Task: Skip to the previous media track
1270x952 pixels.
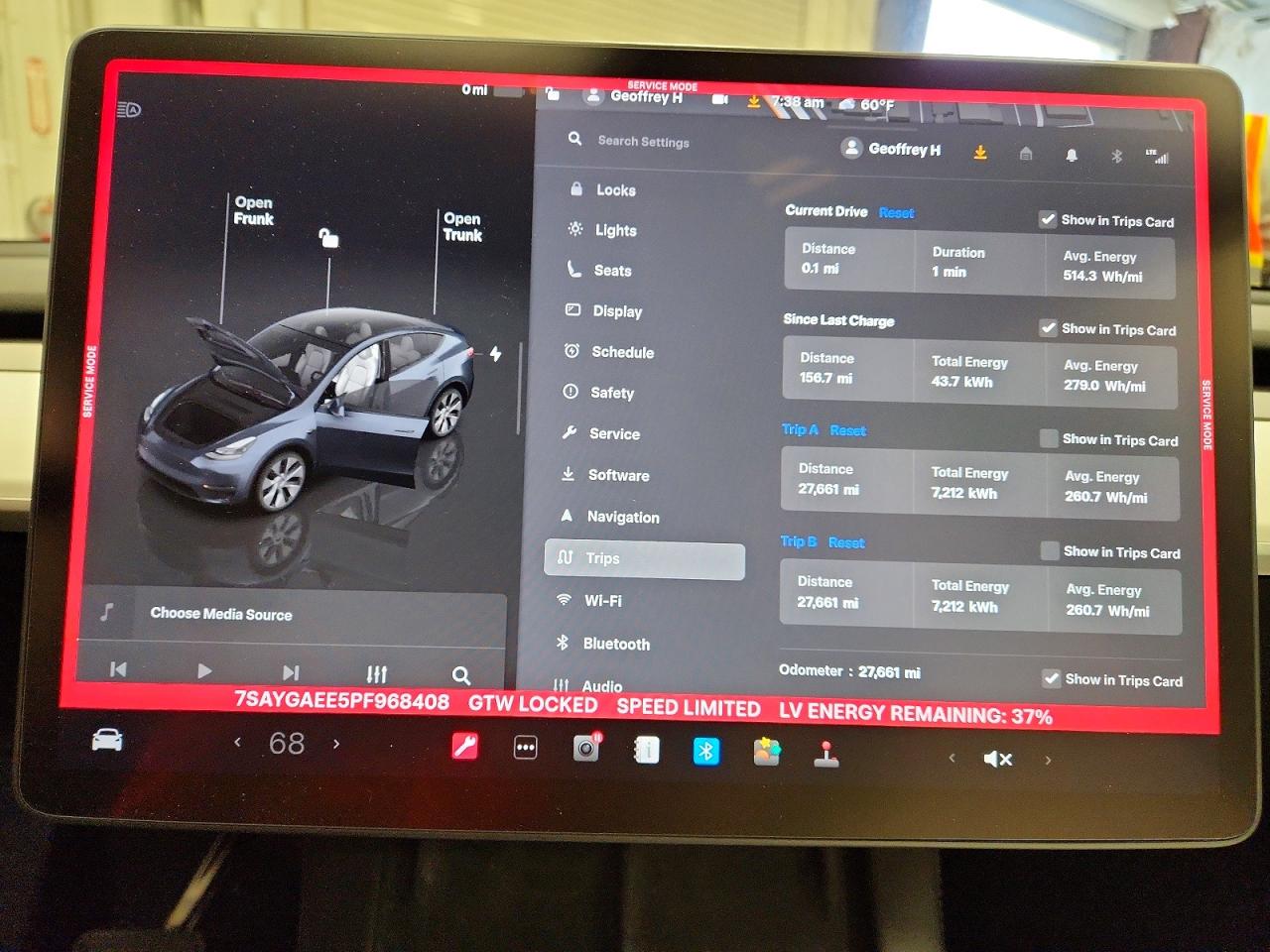Action: [118, 669]
